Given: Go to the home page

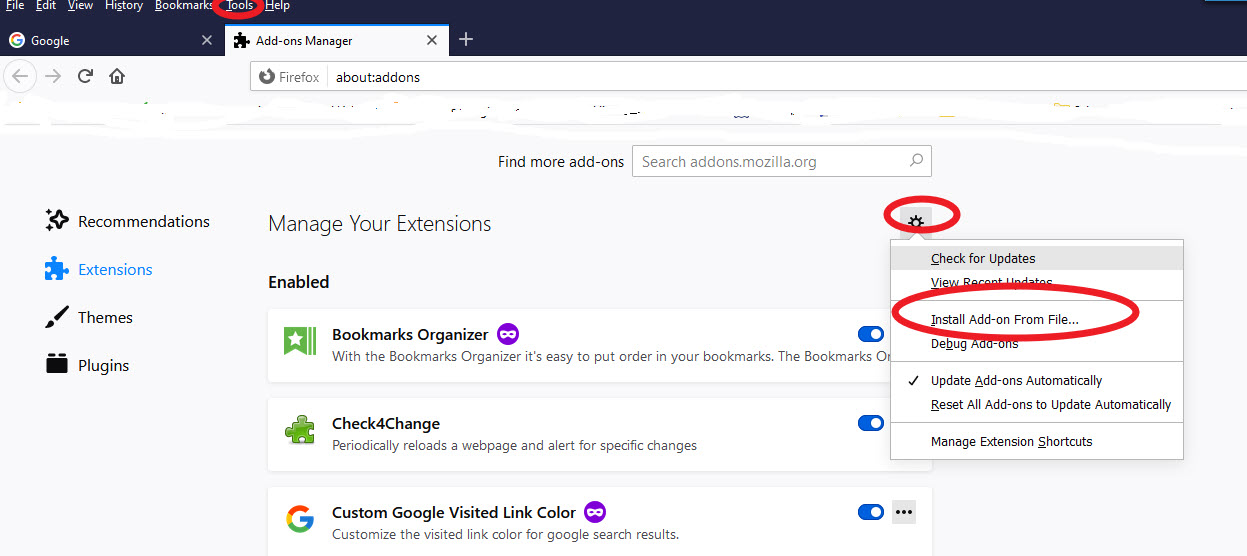Looking at the screenshot, I should [x=117, y=76].
